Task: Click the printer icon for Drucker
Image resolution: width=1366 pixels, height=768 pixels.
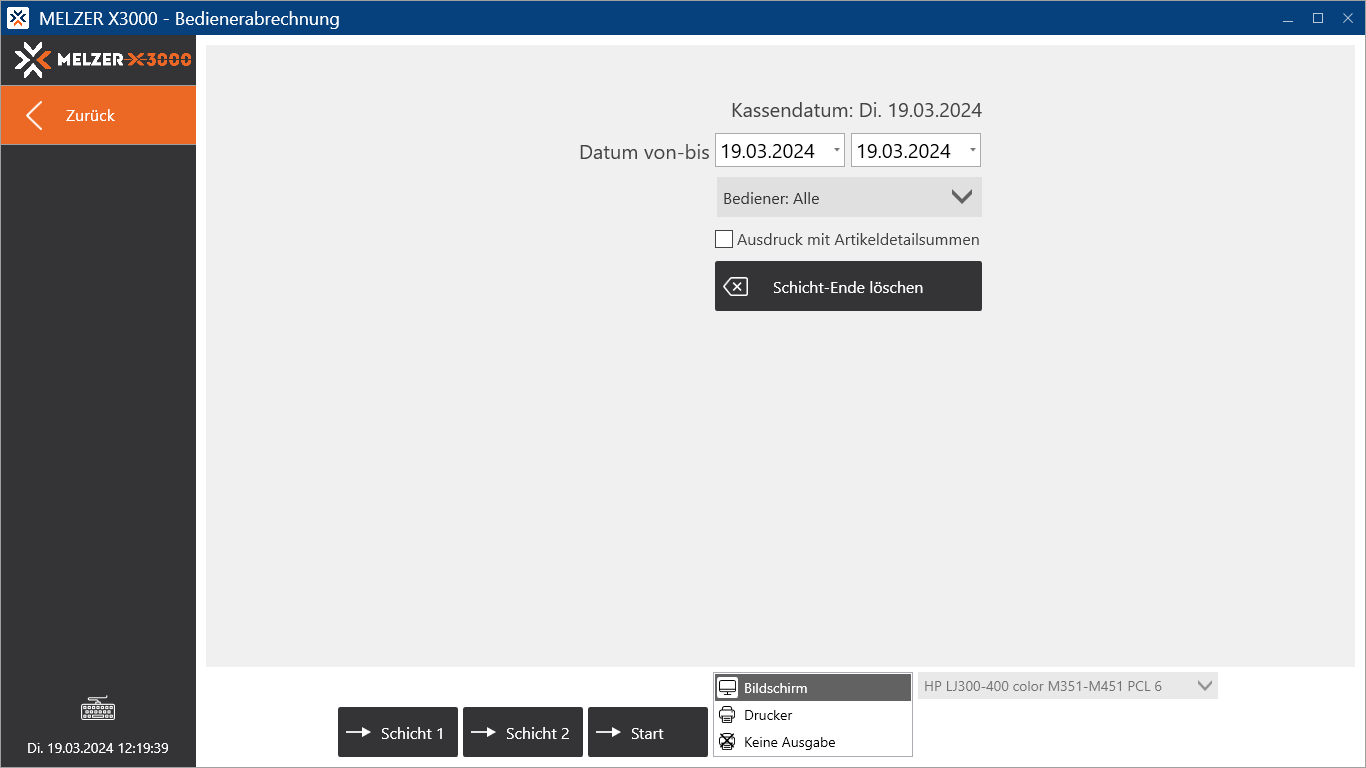Action: (727, 715)
